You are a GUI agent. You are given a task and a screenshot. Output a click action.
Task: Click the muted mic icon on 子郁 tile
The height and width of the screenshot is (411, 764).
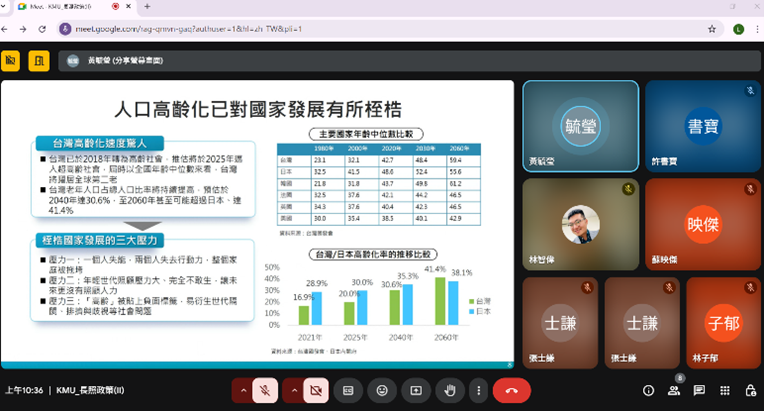[750, 288]
